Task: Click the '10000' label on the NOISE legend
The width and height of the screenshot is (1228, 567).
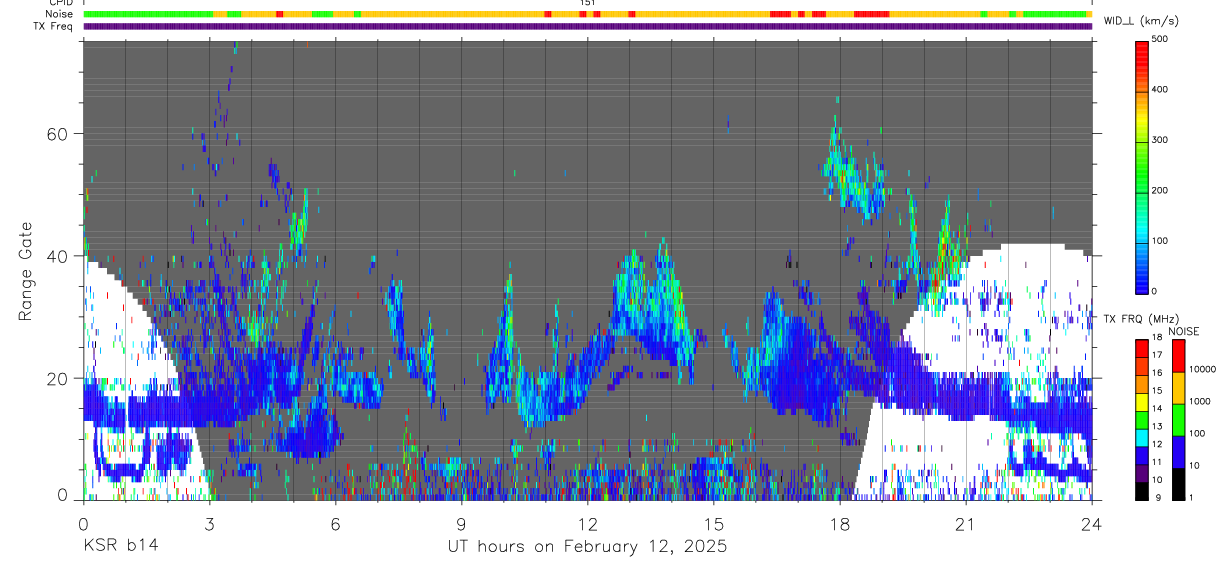Action: click(1202, 369)
